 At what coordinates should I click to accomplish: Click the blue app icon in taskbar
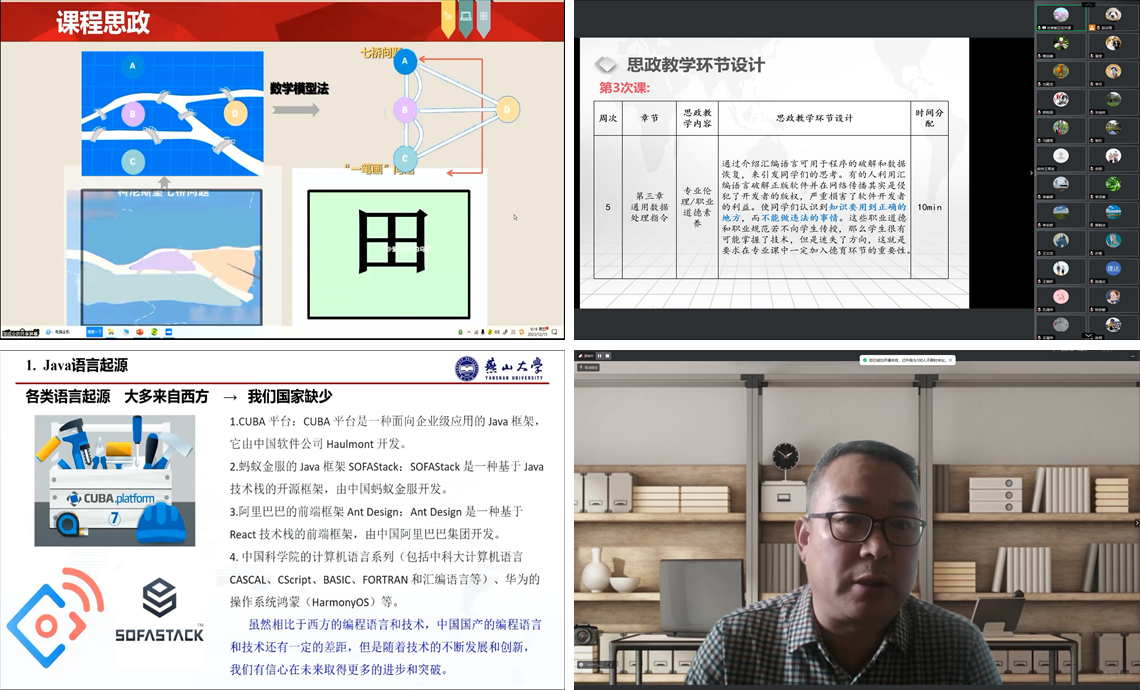coord(168,332)
